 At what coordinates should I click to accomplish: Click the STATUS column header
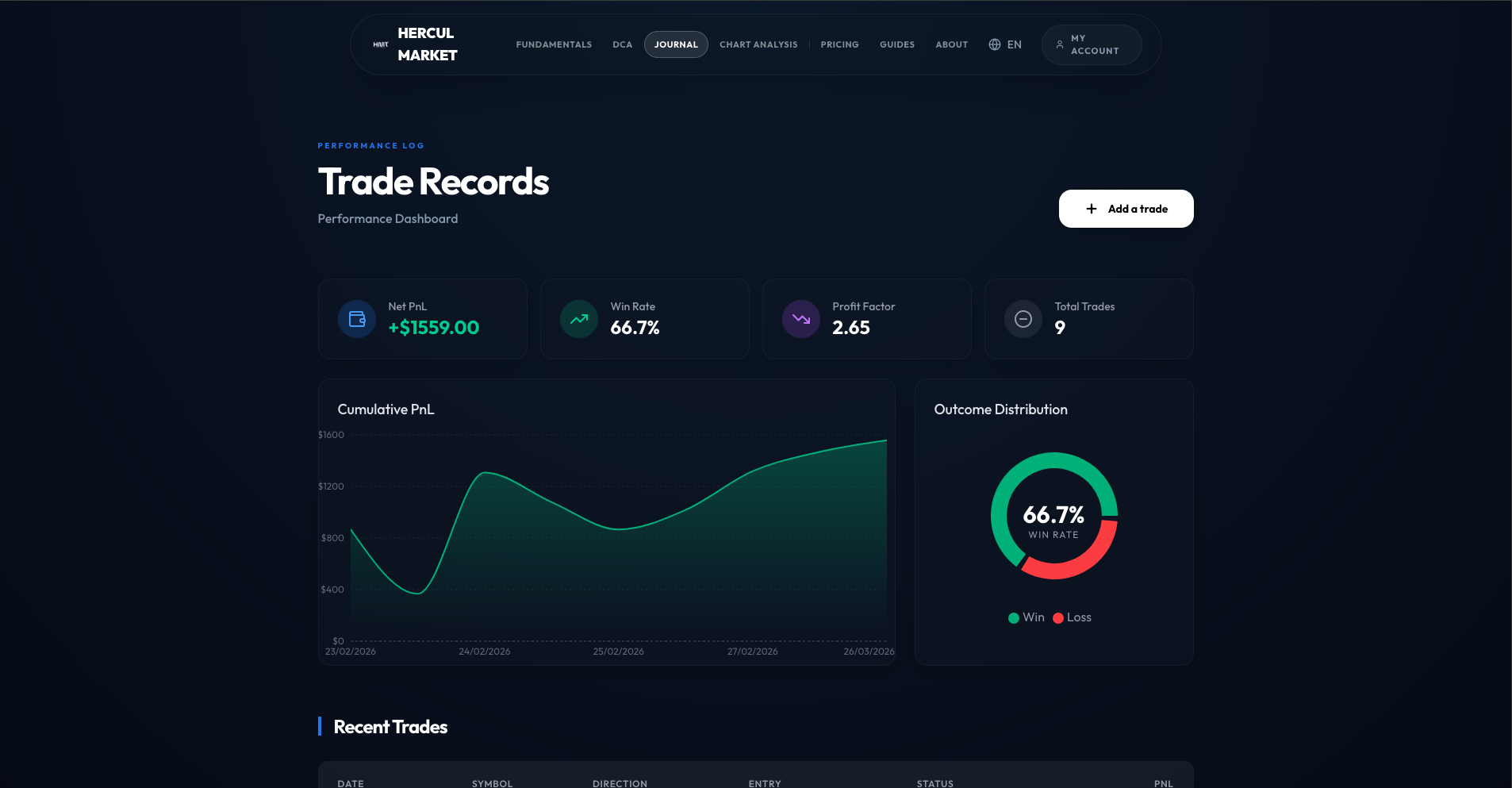coord(935,783)
